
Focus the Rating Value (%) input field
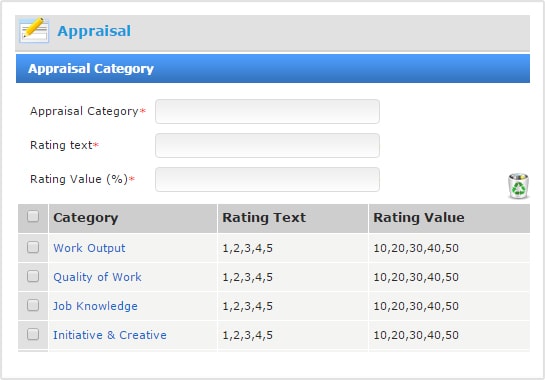click(x=267, y=179)
